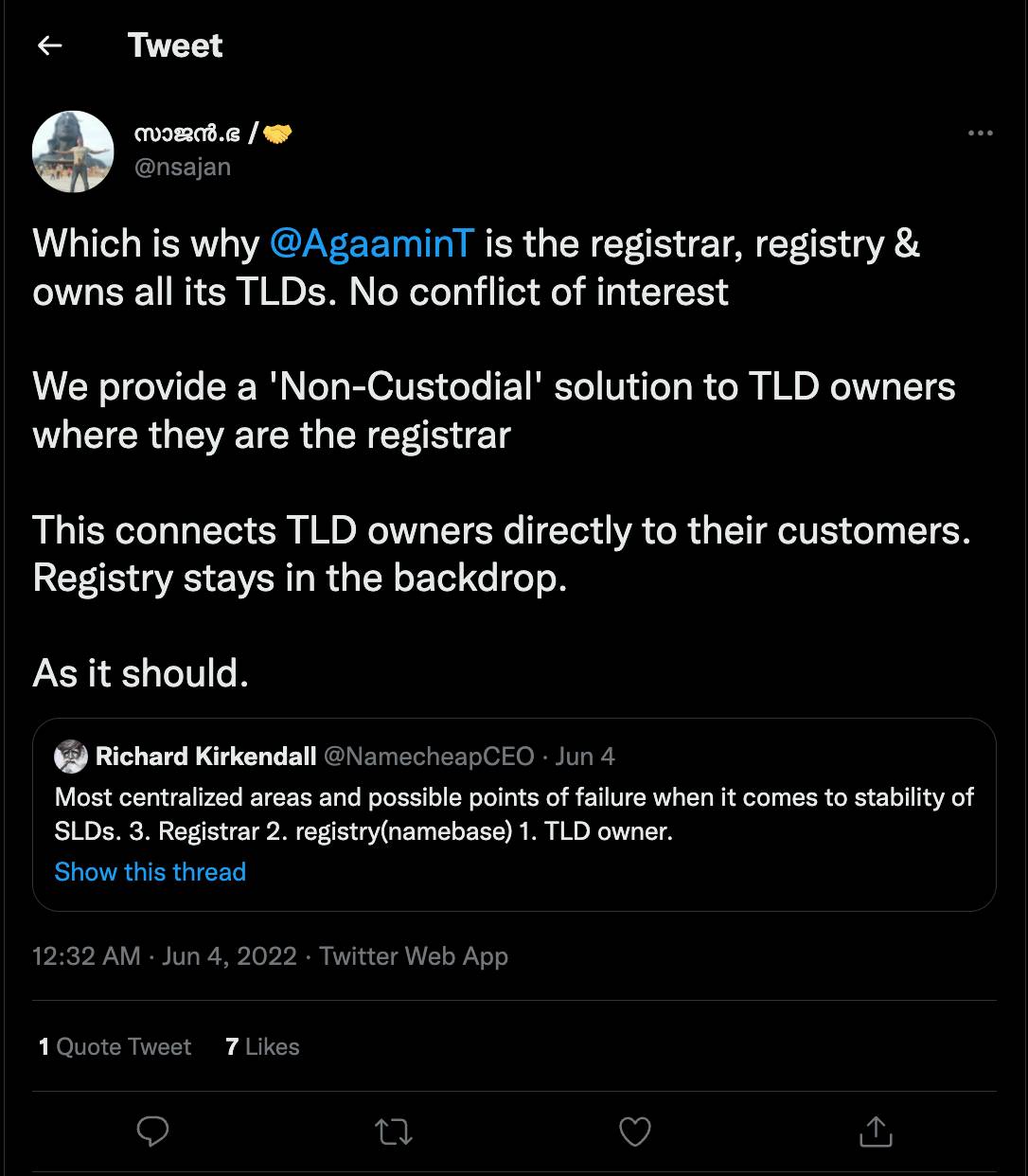Open Richard Kirkendall's name in quoted tweet
Viewport: 1028px width, 1176px height.
[x=205, y=757]
